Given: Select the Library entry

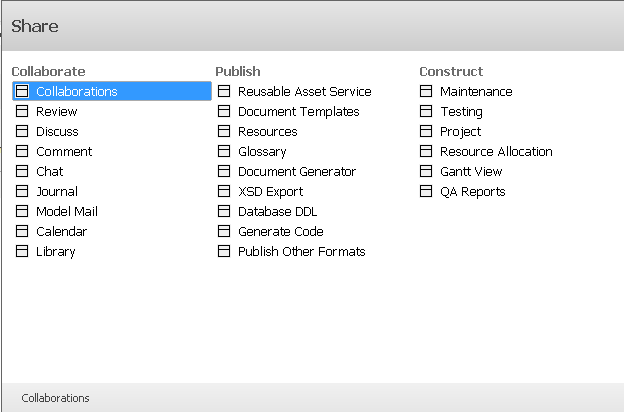Looking at the screenshot, I should (x=56, y=252).
